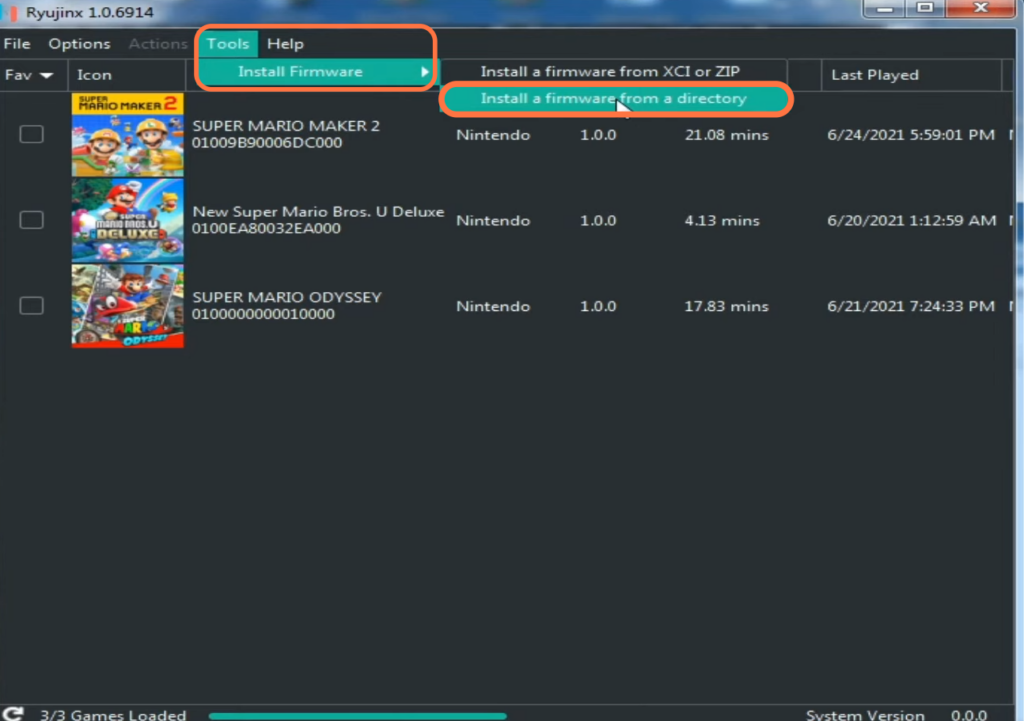Image resolution: width=1024 pixels, height=721 pixels.
Task: Click the System Version status label
Action: (x=865, y=715)
